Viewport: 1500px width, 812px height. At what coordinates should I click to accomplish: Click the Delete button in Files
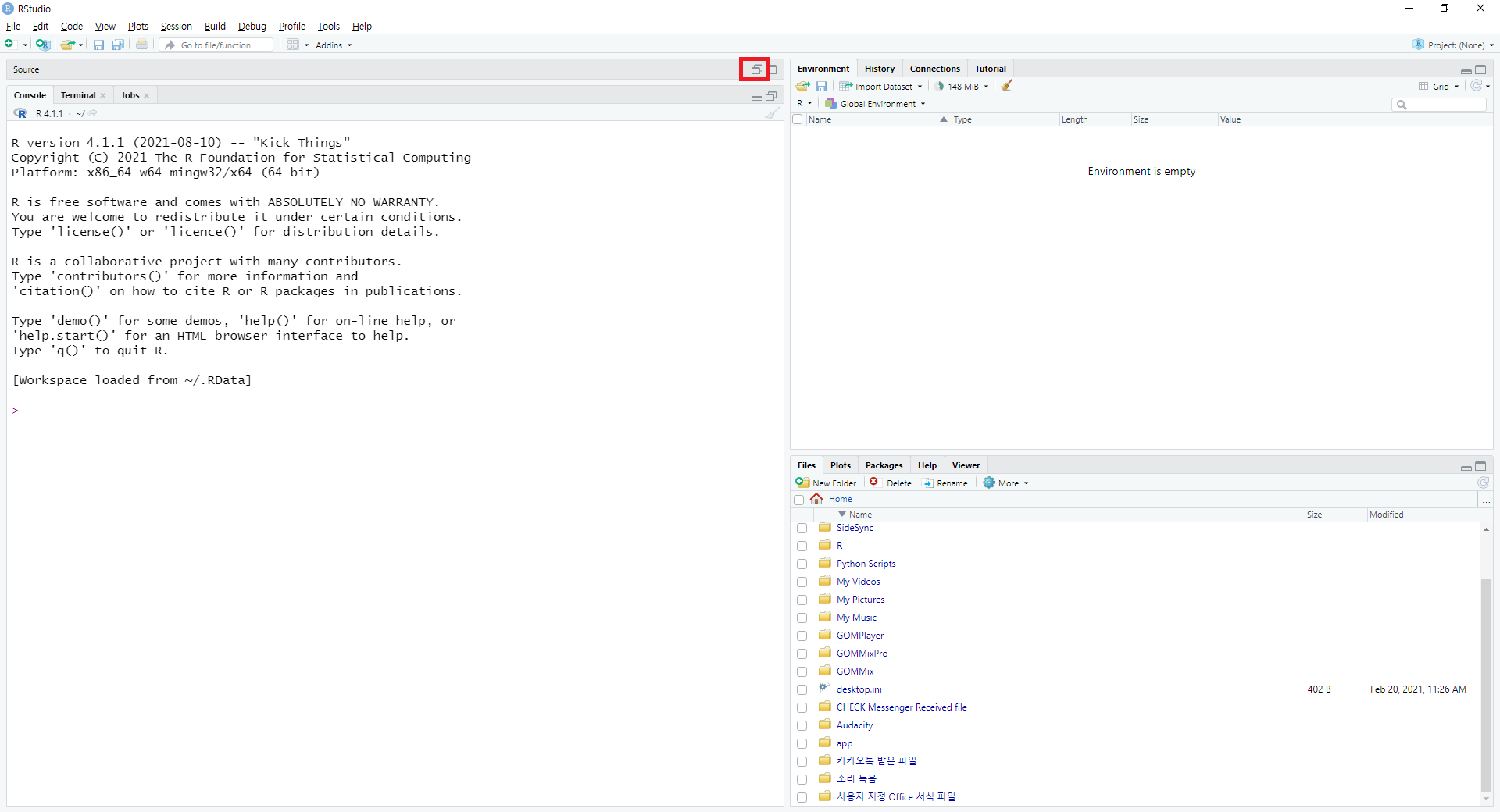point(891,483)
